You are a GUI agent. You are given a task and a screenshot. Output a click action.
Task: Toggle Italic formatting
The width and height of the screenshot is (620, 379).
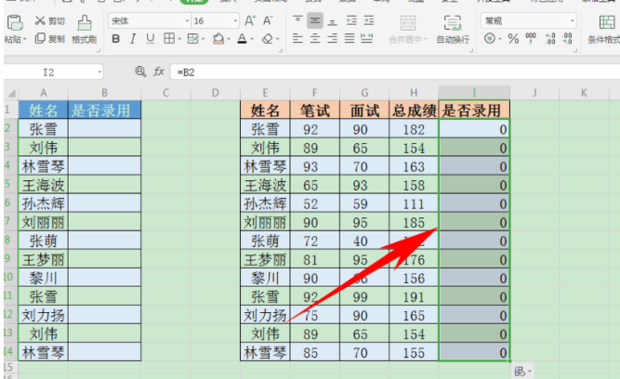coord(133,38)
